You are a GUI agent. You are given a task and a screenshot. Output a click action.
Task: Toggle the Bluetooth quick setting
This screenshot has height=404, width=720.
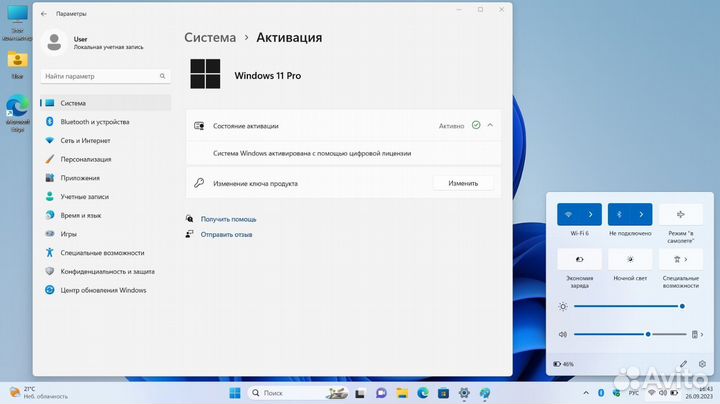(619, 214)
